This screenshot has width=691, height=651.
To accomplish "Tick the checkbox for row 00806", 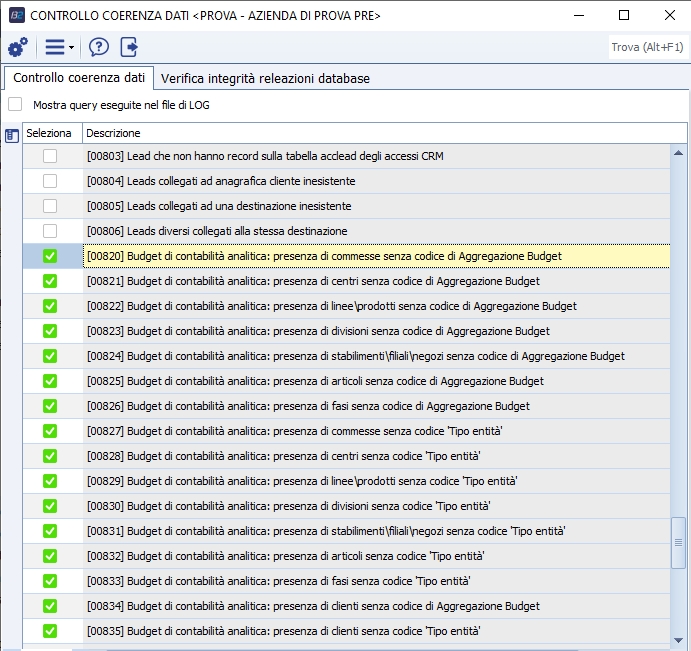I will coord(50,231).
